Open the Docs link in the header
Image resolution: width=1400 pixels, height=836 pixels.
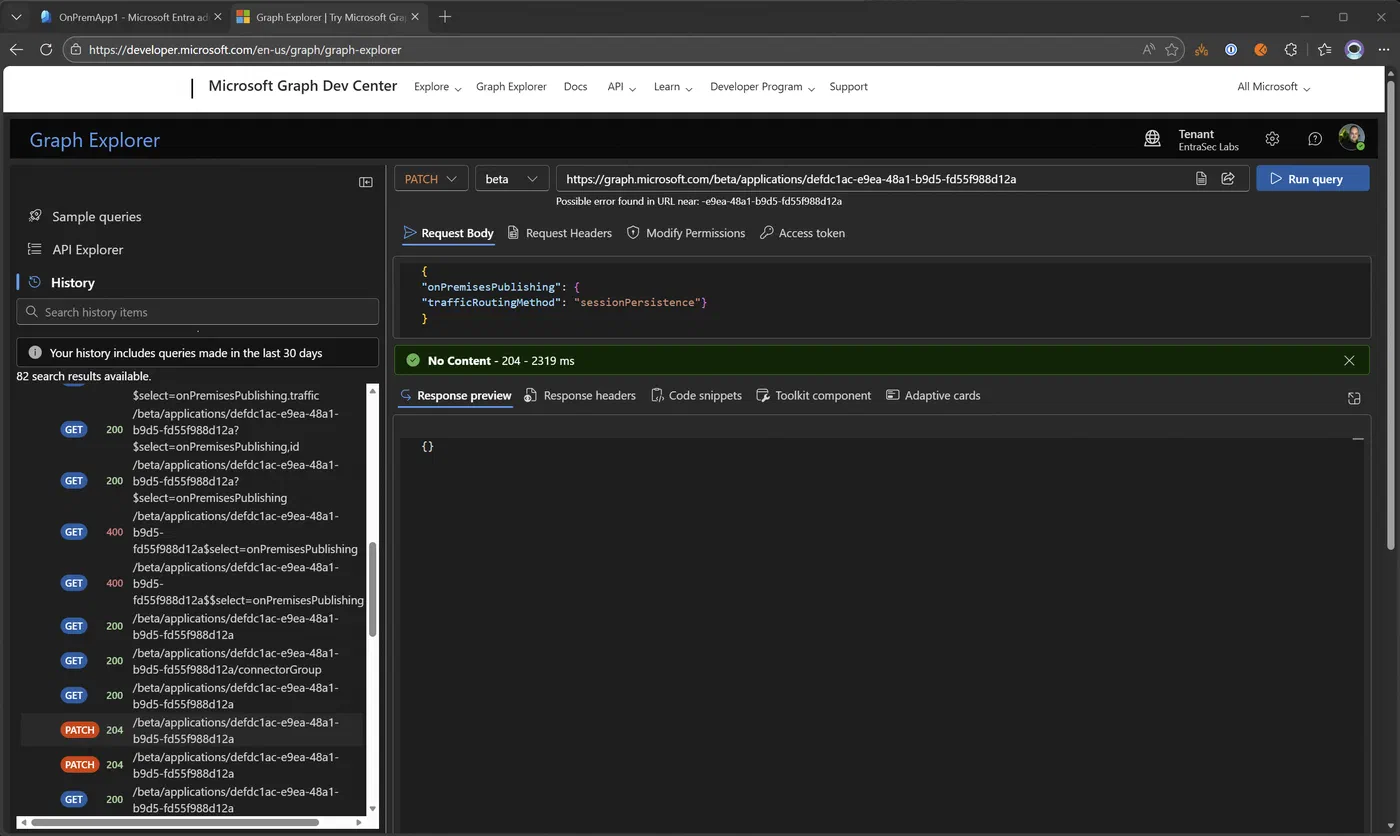(x=575, y=87)
